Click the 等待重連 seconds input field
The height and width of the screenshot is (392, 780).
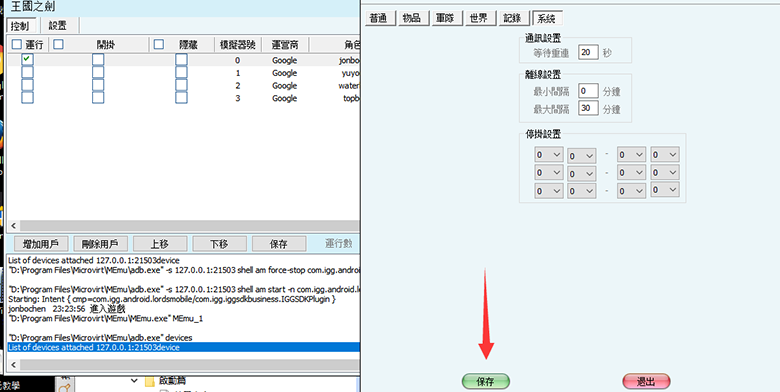click(x=588, y=52)
